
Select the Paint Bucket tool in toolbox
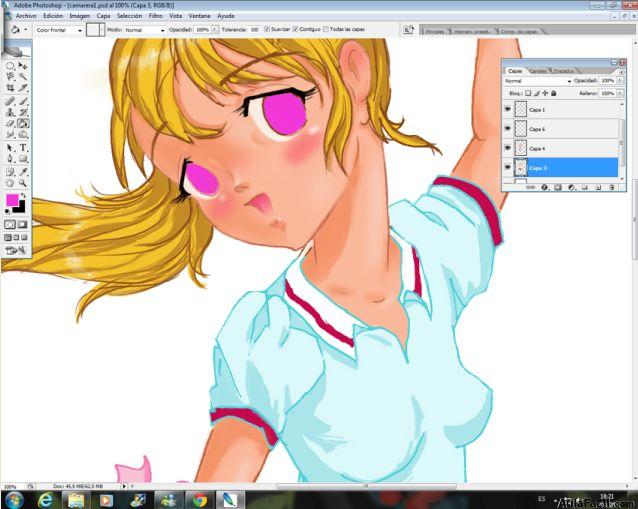click(x=23, y=123)
